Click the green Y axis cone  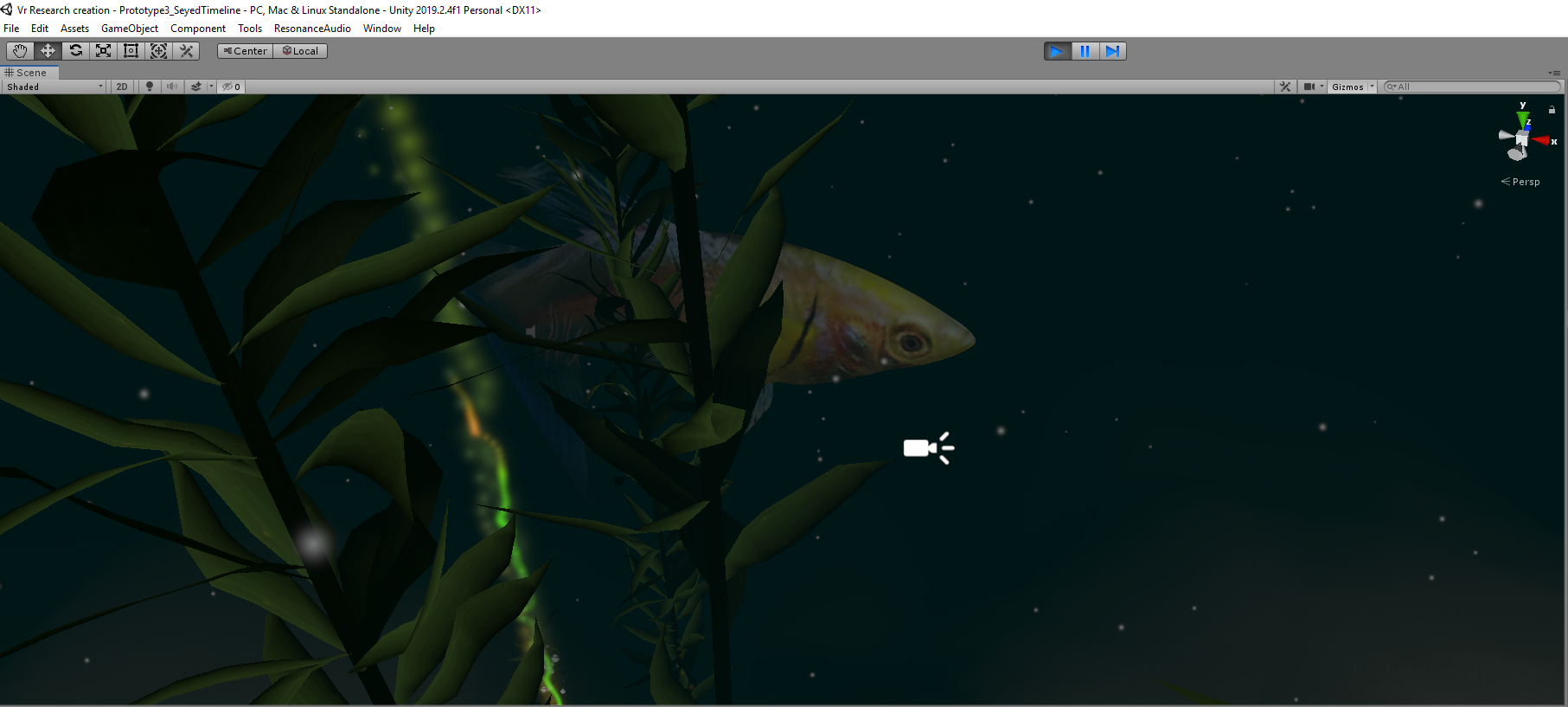point(1523,119)
